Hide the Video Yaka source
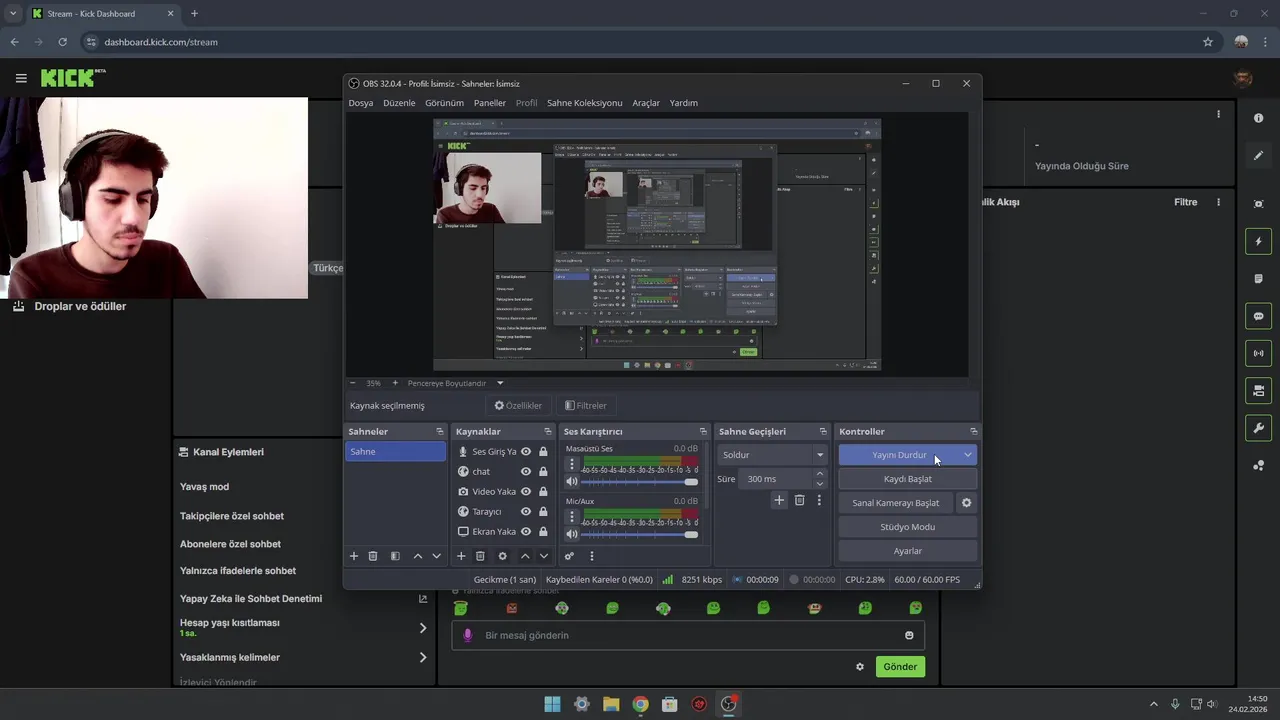1280x720 pixels. point(526,492)
